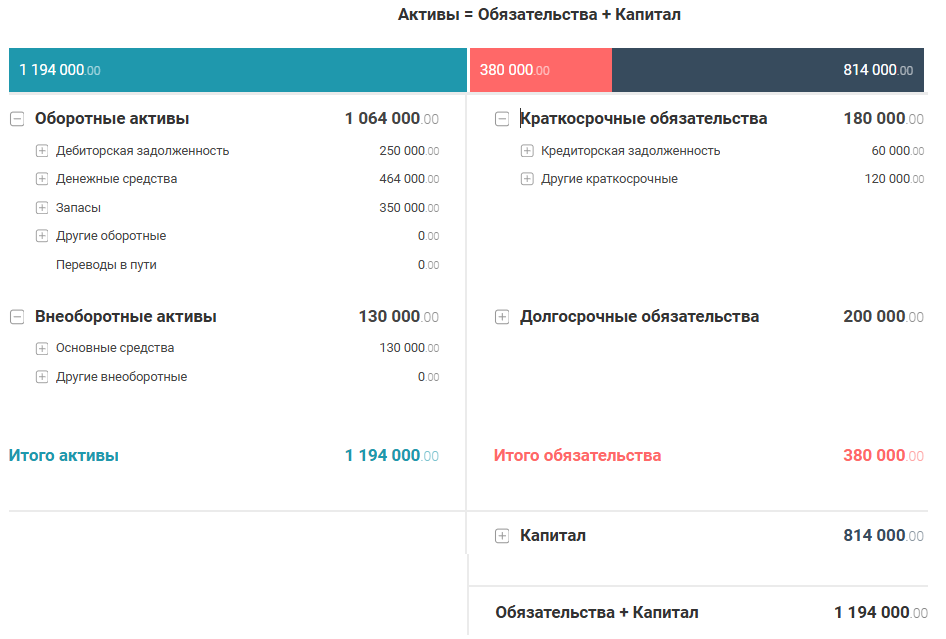The image size is (946, 639).
Task: Expand Долгосрочные обязательства section
Action: 502,317
